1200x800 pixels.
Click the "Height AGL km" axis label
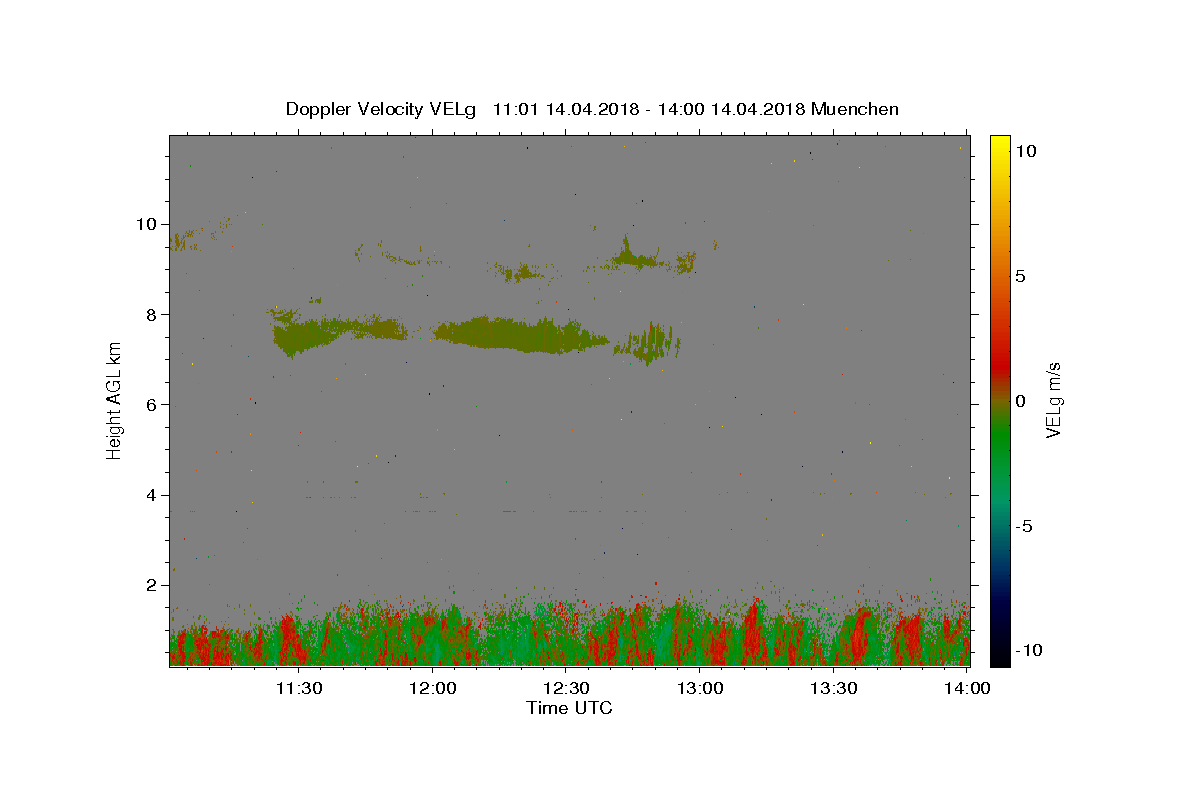115,401
